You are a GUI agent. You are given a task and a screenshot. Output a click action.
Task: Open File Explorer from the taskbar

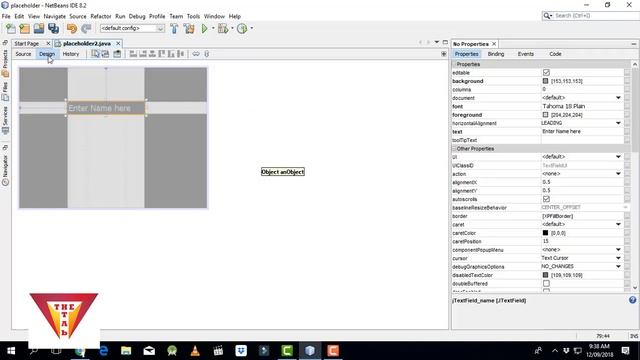pos(126,351)
